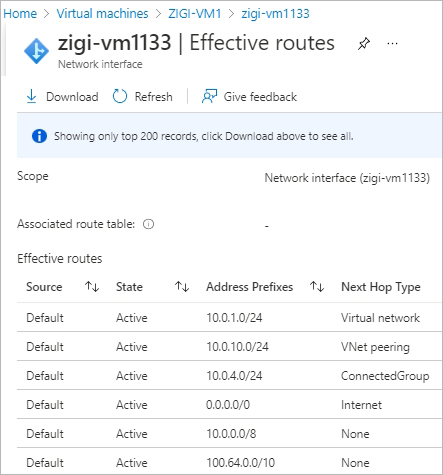Open the more options ellipsis menu
Viewport: 443px width, 475px height.
pyautogui.click(x=393, y=44)
